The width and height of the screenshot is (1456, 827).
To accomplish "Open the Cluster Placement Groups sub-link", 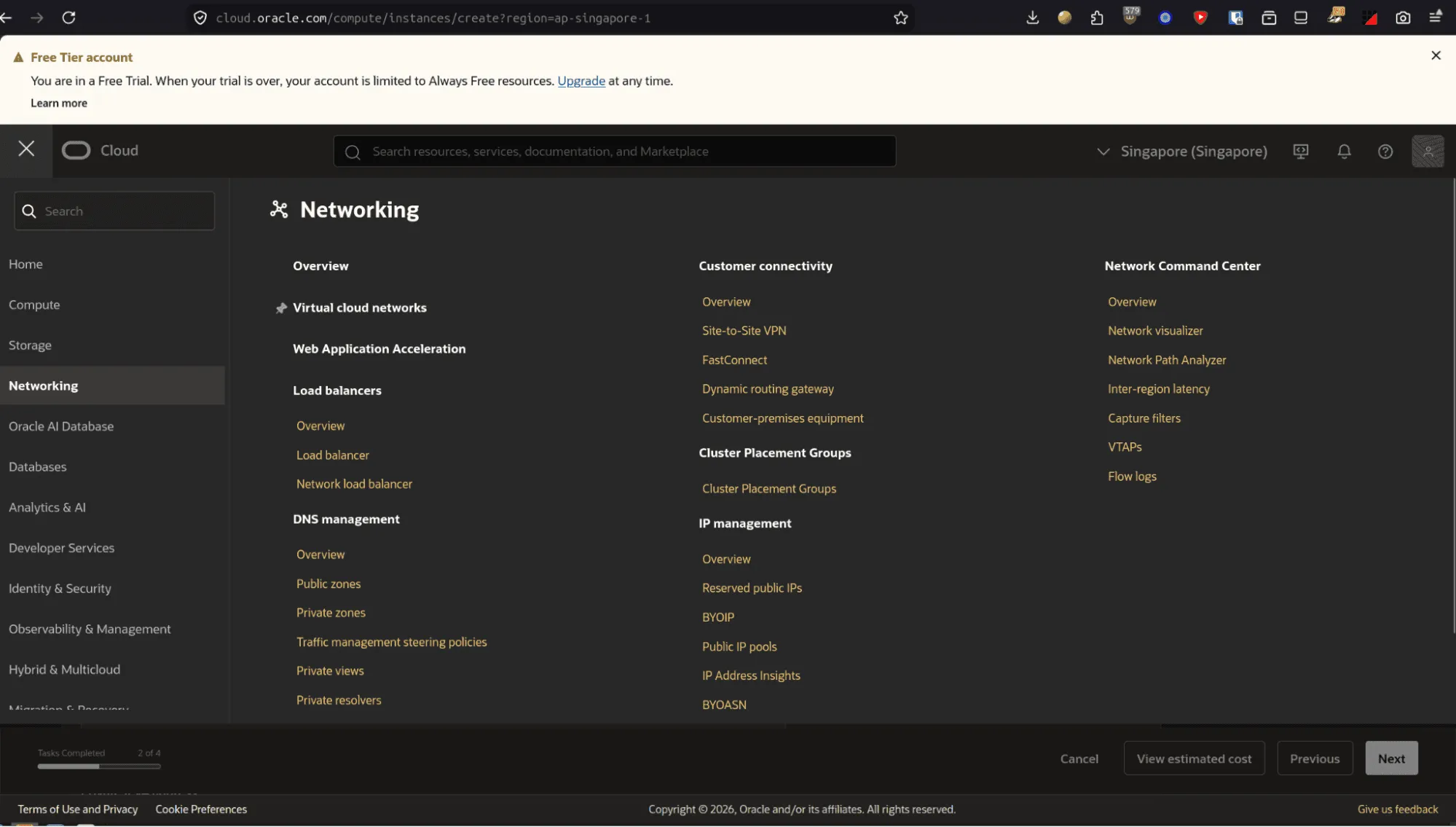I will [x=768, y=489].
